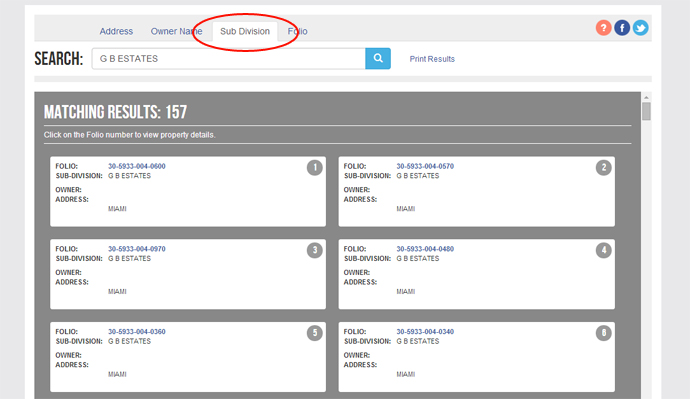Screen dimensions: 690x399
Task: Click result number 1 badge
Action: [315, 168]
